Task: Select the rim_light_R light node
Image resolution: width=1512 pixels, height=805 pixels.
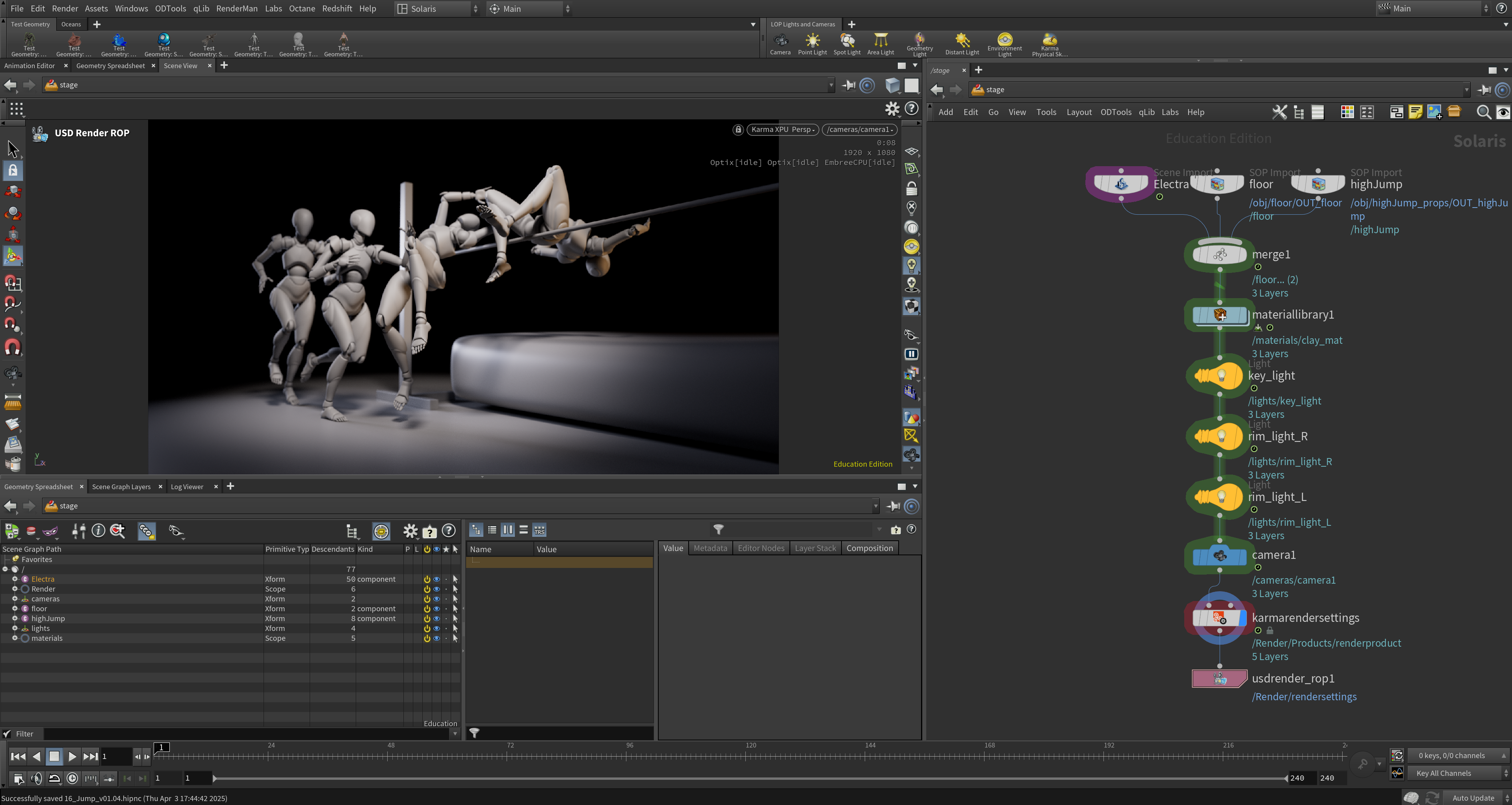Action: [1219, 436]
